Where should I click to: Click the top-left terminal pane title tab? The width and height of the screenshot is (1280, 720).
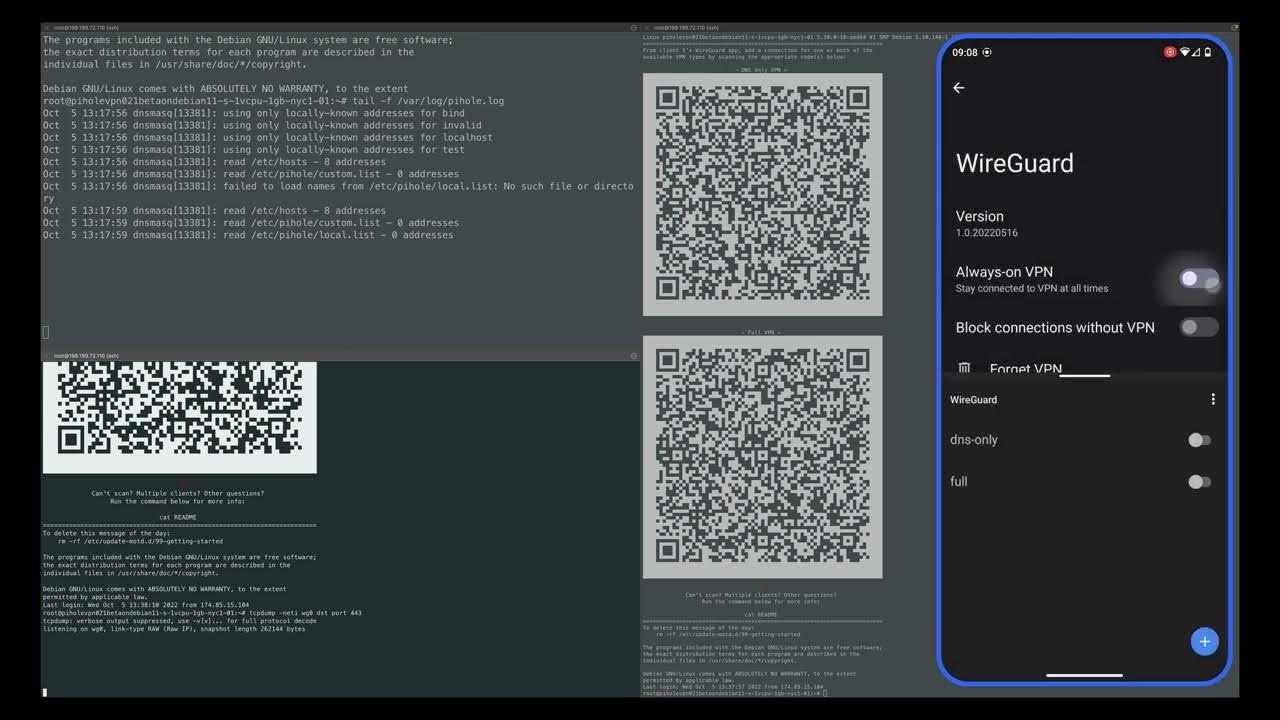(86, 27)
